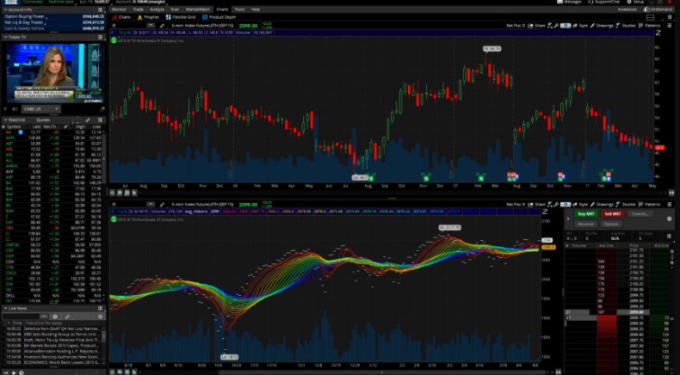Image resolution: width=680 pixels, height=375 pixels.
Task: Click the Trader TV video thumbnail
Action: click(x=53, y=72)
